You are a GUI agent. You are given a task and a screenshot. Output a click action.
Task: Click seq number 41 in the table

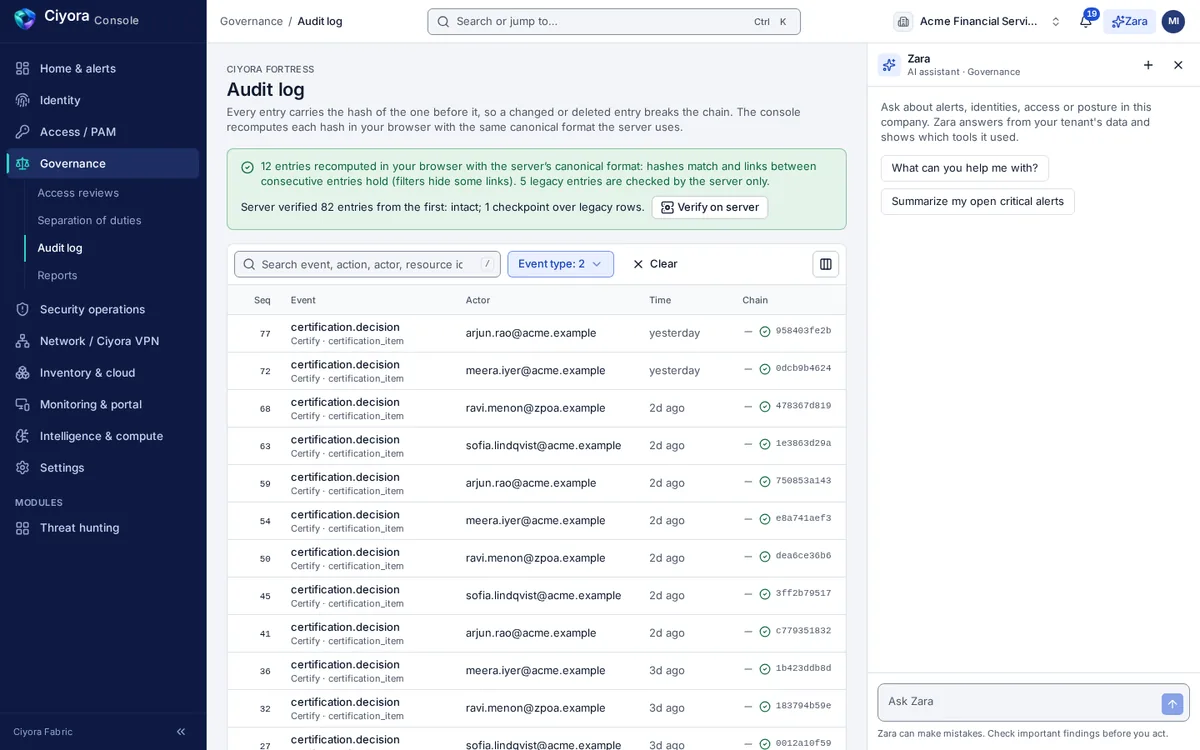tap(265, 634)
